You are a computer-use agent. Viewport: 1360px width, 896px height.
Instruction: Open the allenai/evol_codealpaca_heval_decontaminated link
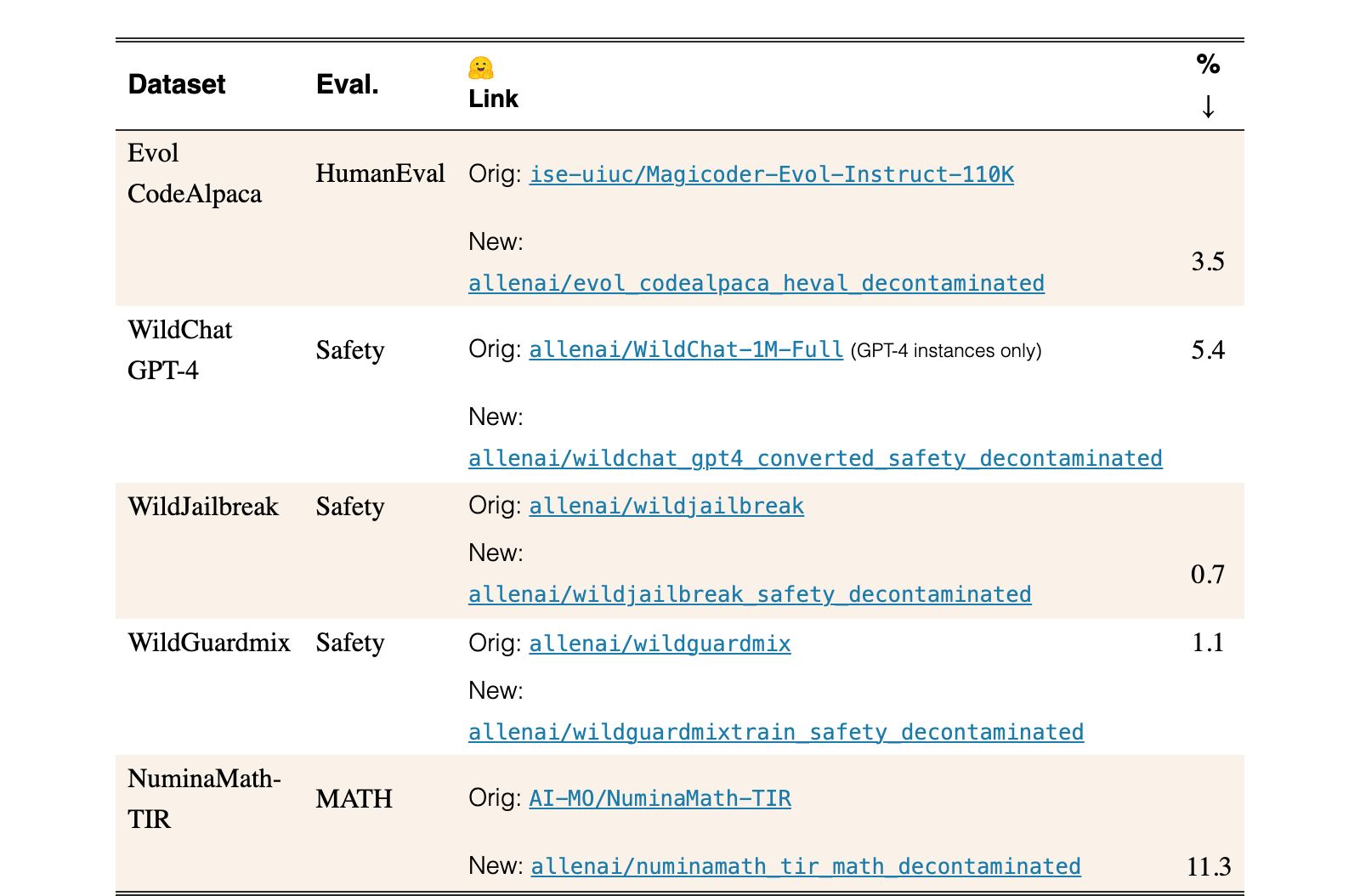tap(756, 283)
